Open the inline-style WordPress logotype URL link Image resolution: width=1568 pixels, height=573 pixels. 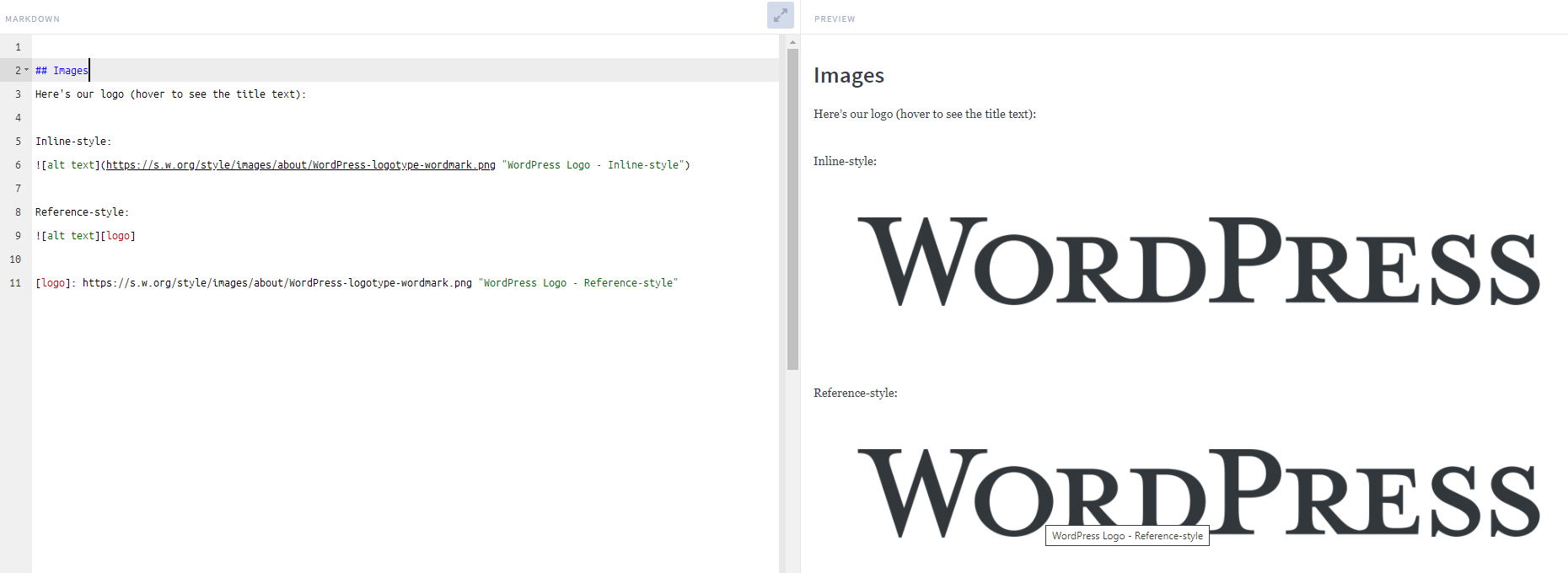coord(301,165)
